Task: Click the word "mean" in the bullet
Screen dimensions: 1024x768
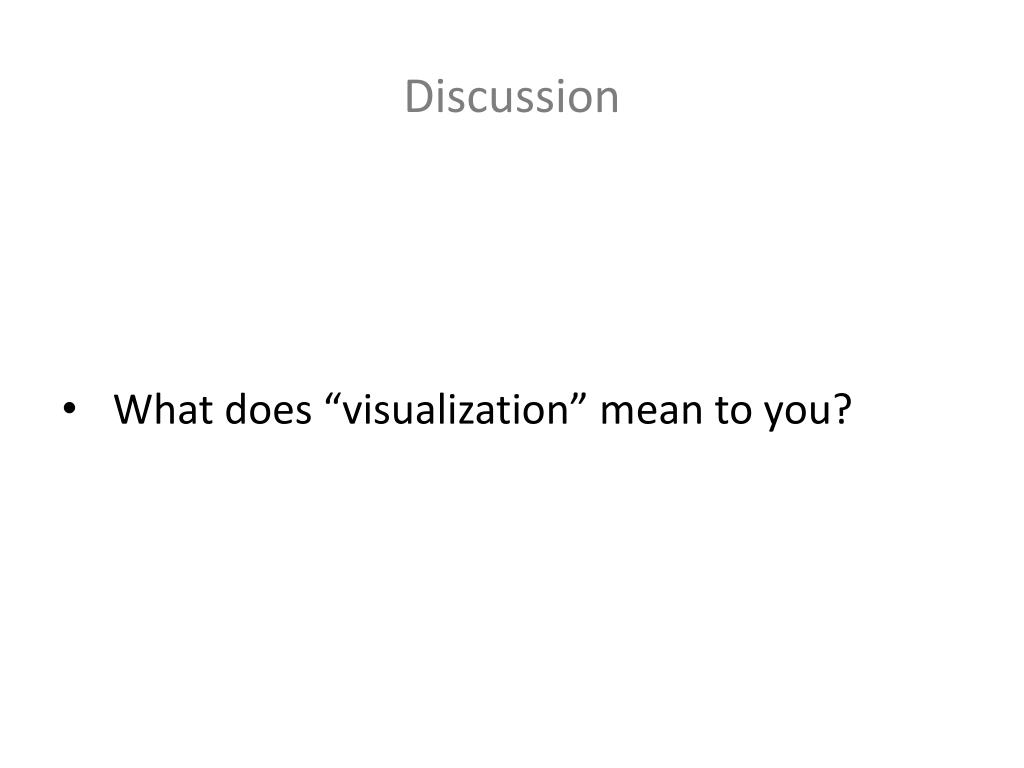Action: click(651, 413)
